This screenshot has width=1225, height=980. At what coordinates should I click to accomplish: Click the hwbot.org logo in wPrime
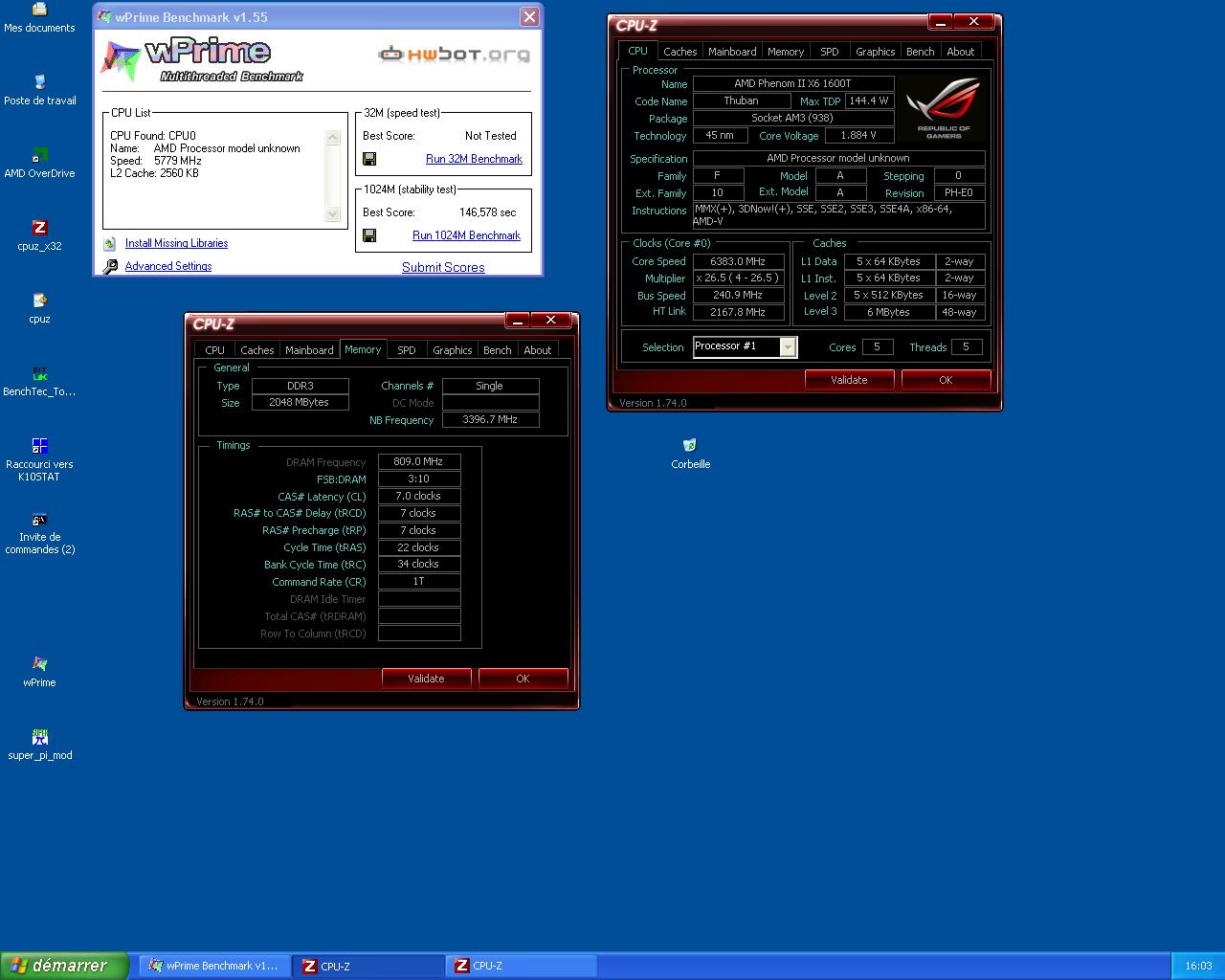tap(454, 54)
